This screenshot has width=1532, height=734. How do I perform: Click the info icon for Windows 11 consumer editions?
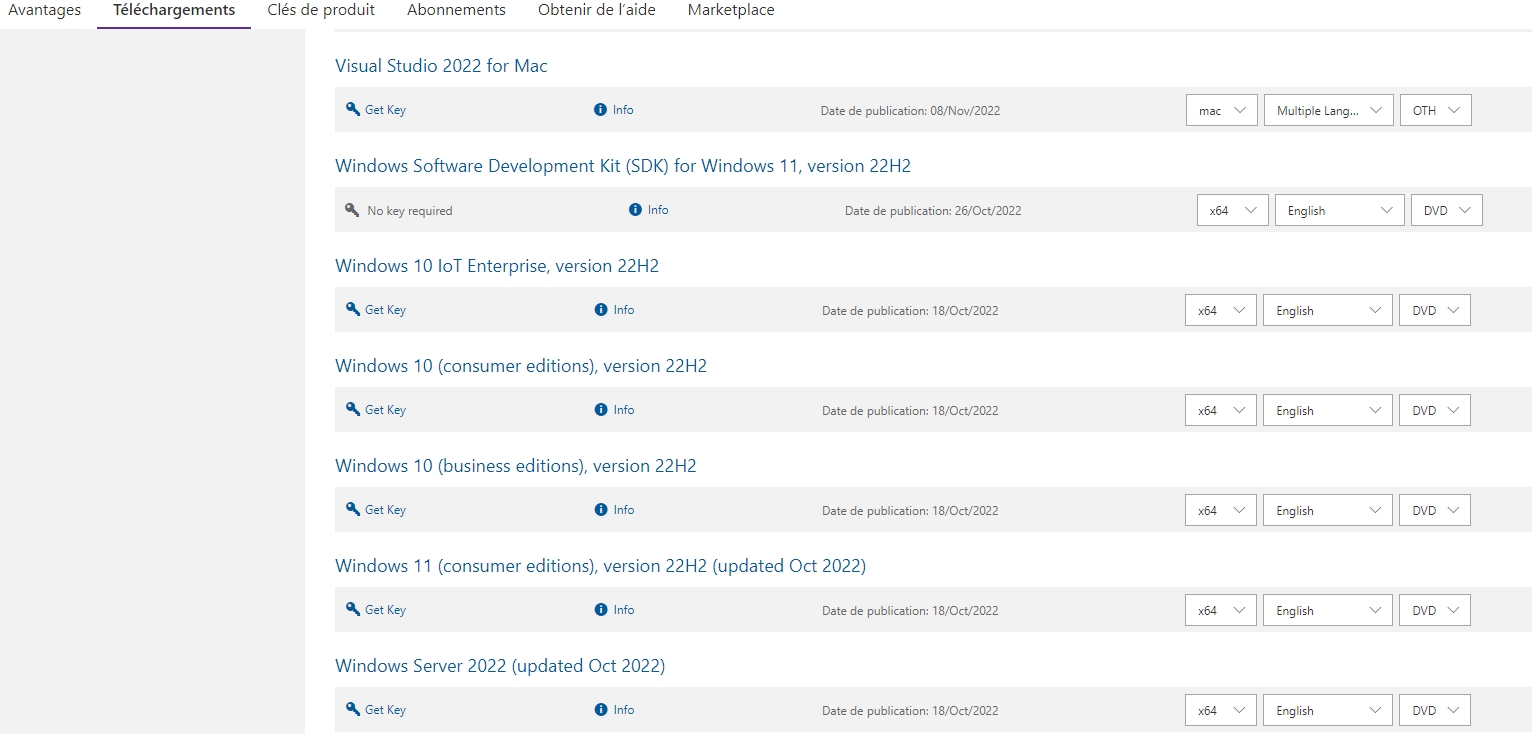pyautogui.click(x=601, y=610)
